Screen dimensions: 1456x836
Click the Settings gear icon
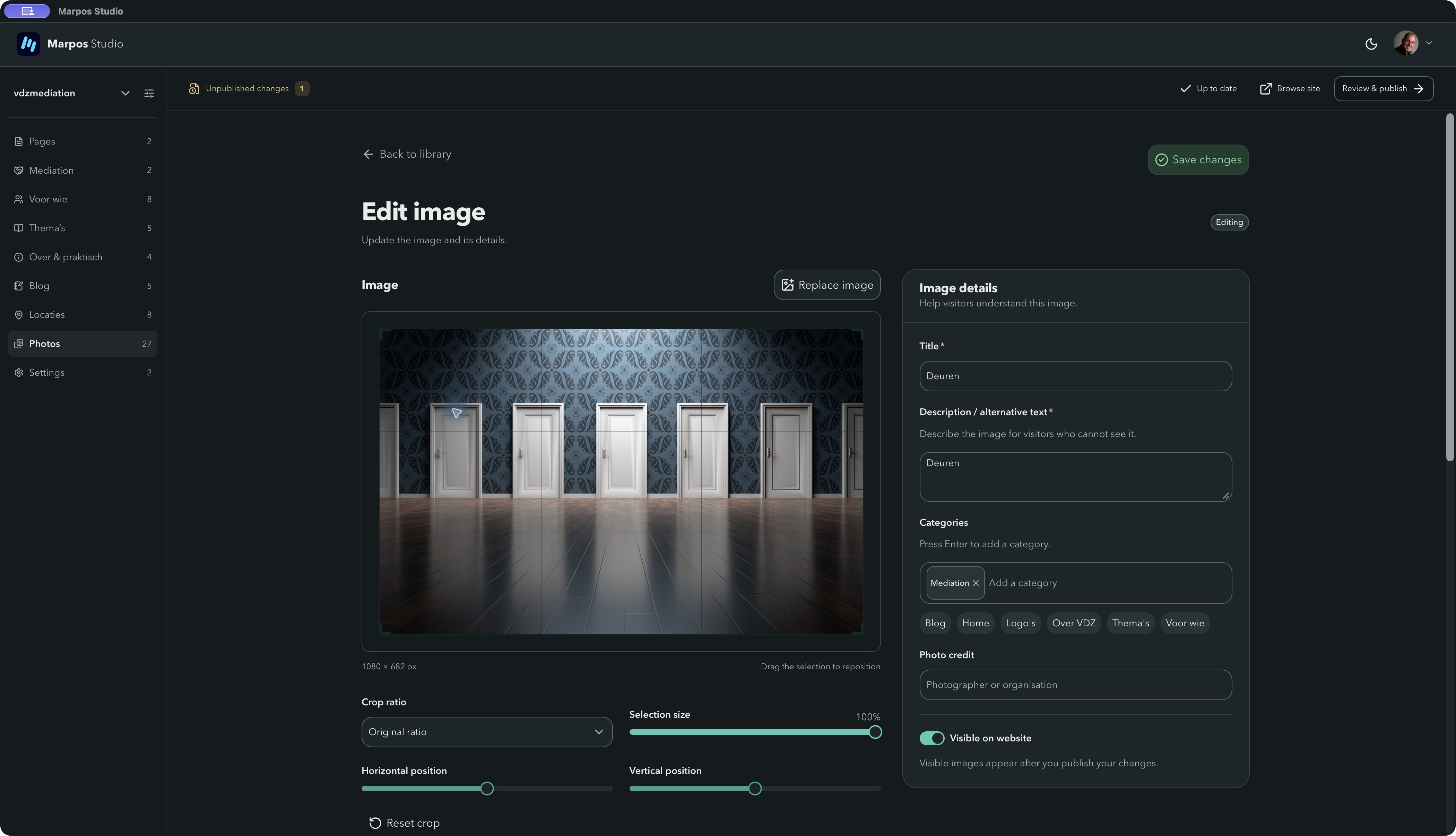pyautogui.click(x=18, y=373)
